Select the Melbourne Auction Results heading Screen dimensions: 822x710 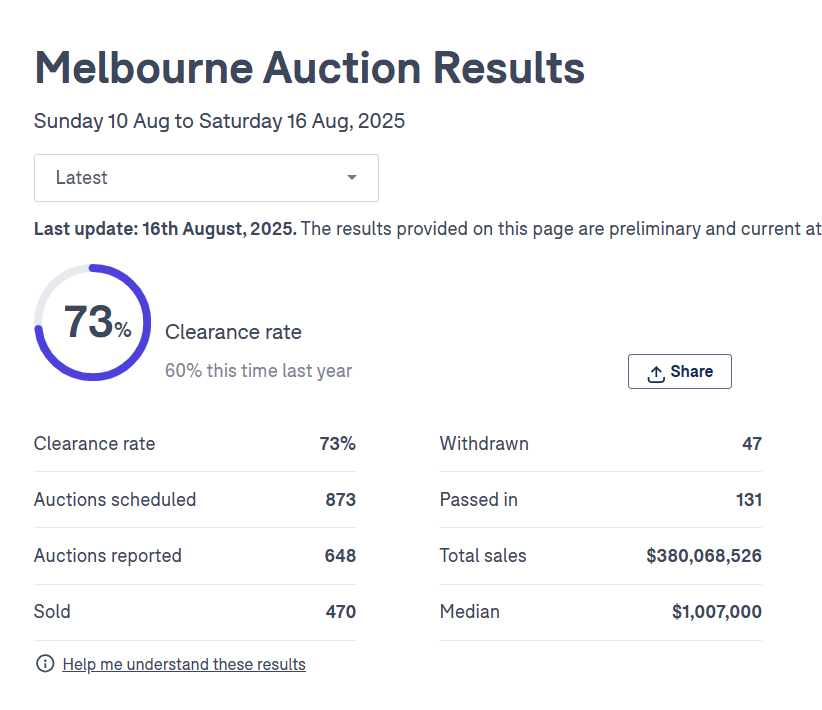[x=309, y=69]
